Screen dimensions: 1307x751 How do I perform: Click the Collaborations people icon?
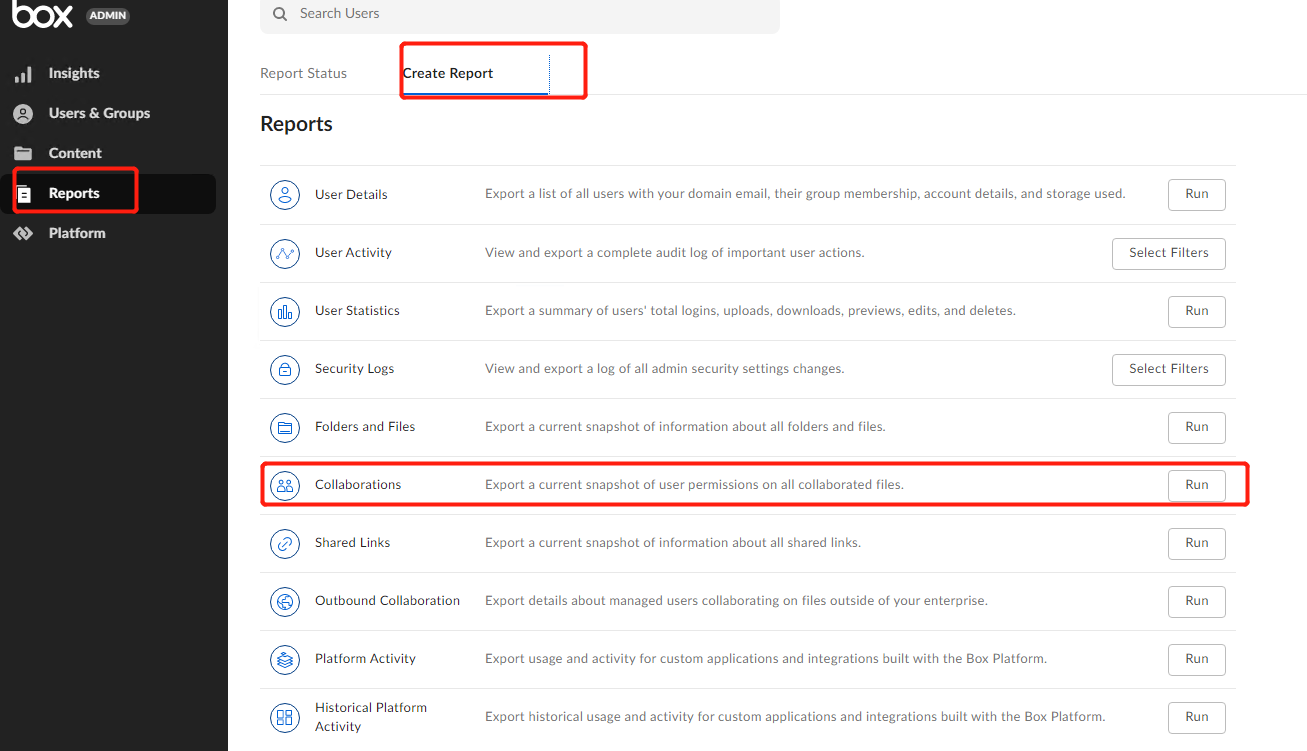point(285,485)
